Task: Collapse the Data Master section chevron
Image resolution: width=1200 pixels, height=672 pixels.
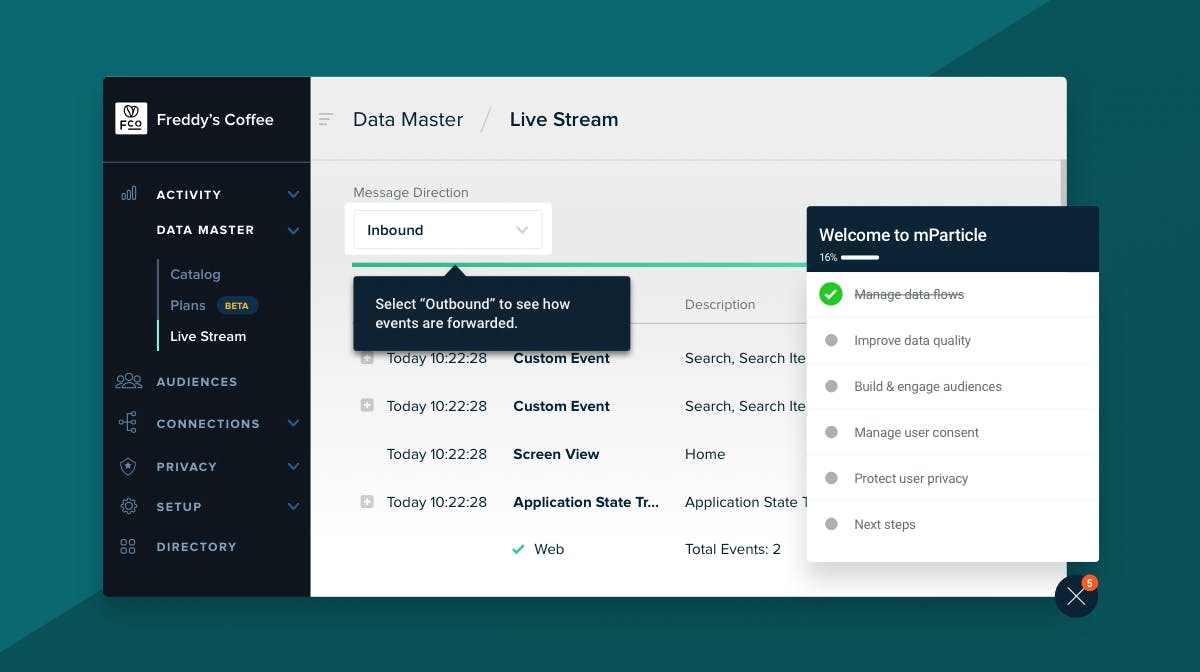Action: 293,230
